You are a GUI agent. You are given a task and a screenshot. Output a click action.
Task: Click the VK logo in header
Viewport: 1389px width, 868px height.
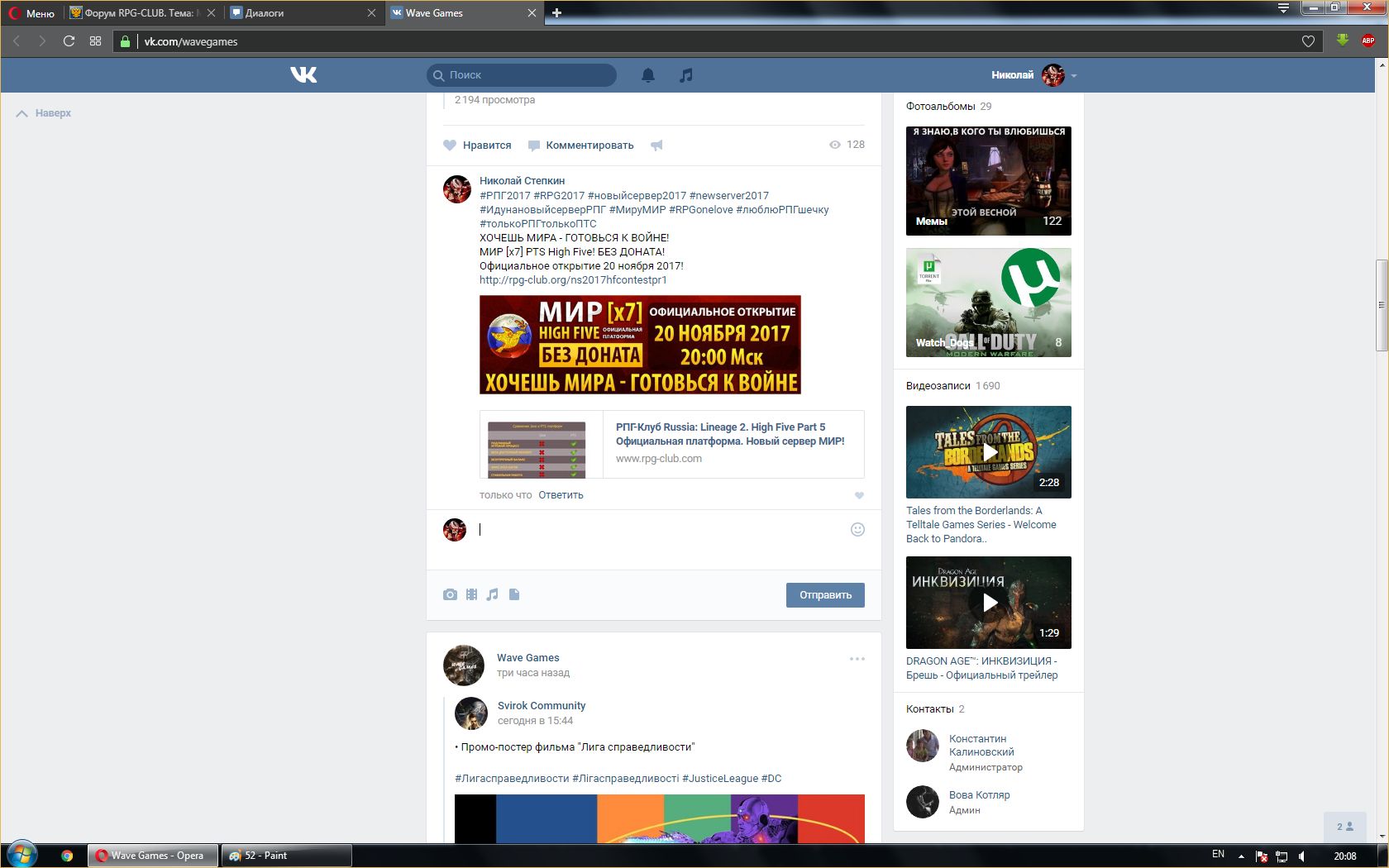click(x=303, y=75)
